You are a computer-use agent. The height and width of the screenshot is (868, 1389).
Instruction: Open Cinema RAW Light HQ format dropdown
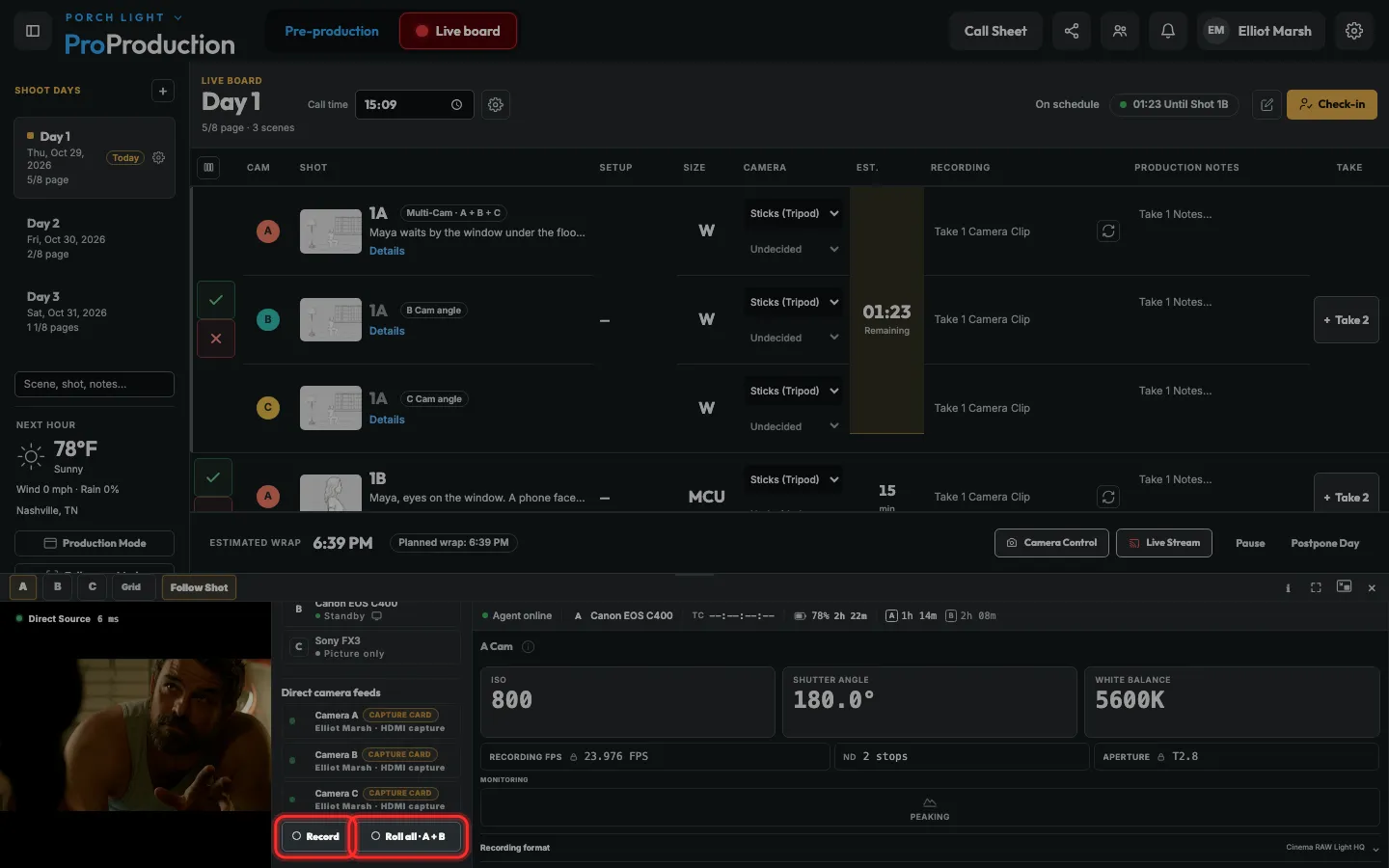click(x=1331, y=848)
